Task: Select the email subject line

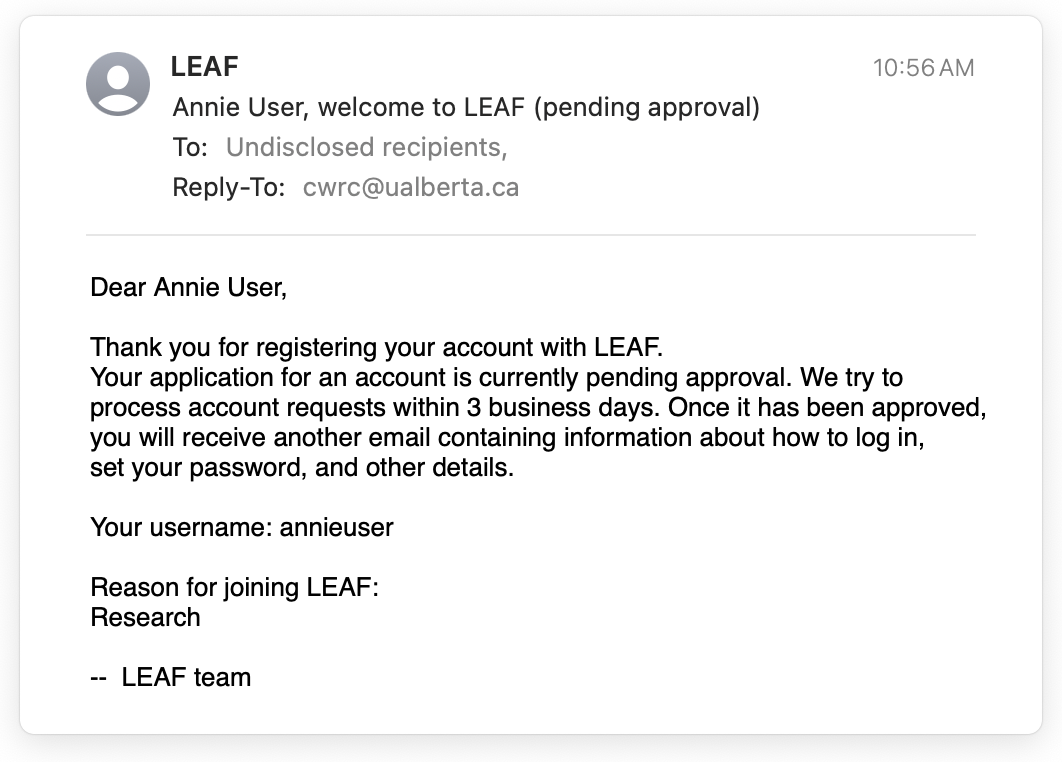Action: coord(466,107)
